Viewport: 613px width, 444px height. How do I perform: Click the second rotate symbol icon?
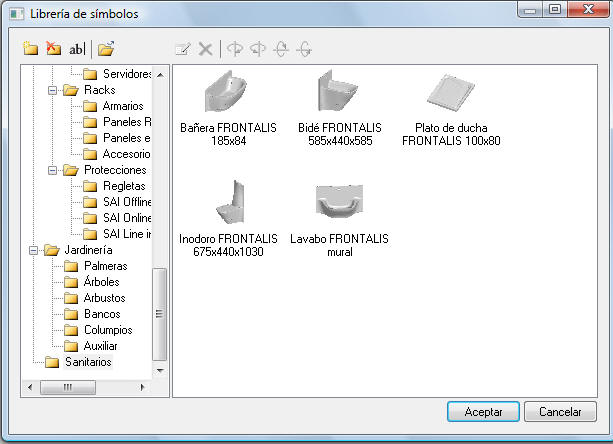pyautogui.click(x=258, y=49)
